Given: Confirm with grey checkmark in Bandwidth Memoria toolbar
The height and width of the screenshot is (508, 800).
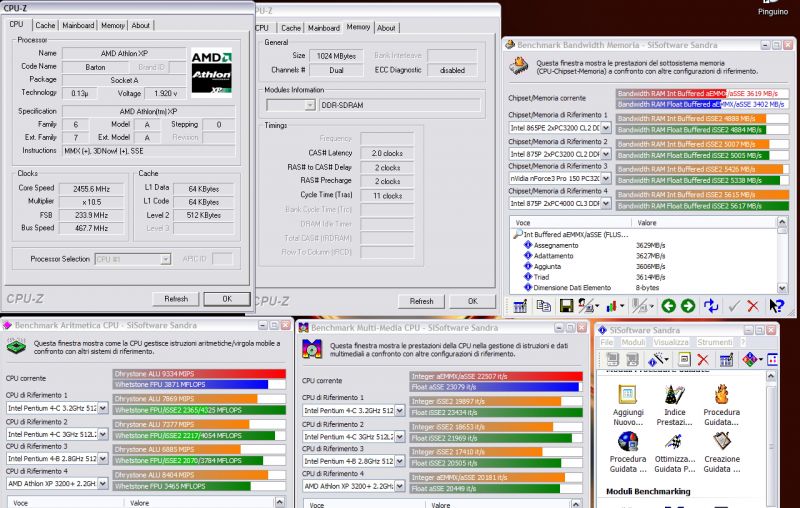Looking at the screenshot, I should click(734, 306).
